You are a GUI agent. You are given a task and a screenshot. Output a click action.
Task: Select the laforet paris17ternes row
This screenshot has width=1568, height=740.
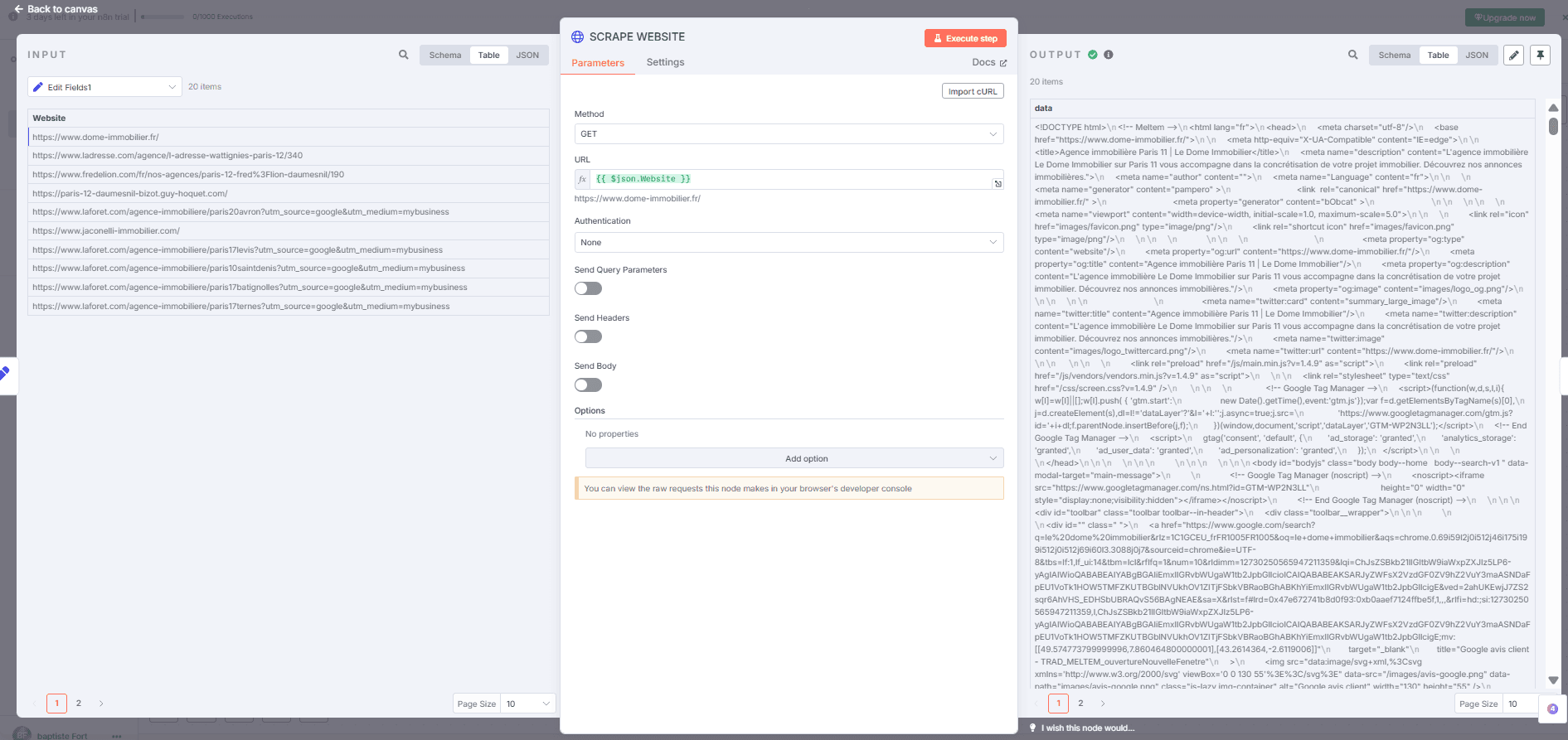point(289,306)
